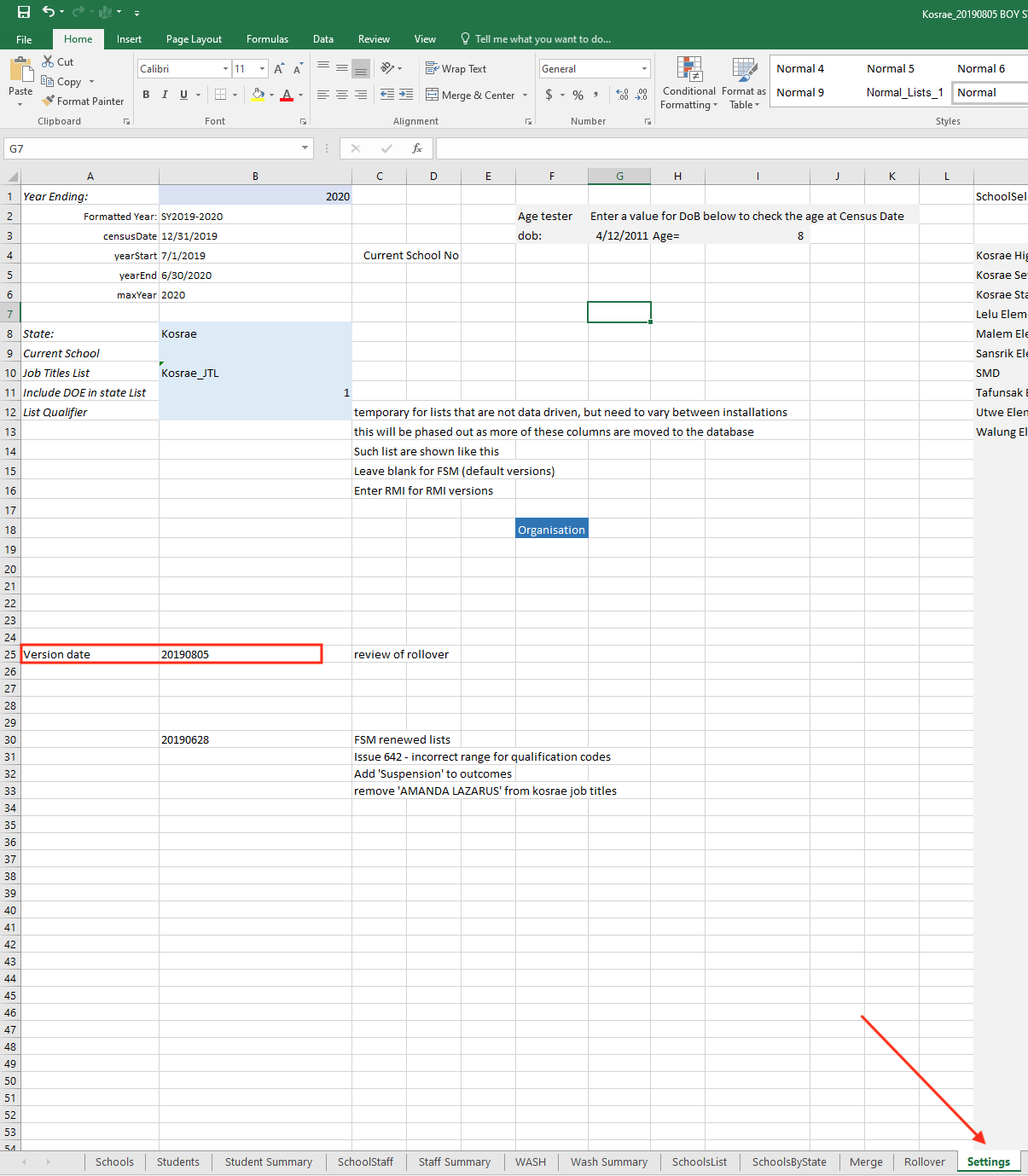This screenshot has width=1028, height=1176.
Task: Open the General number format dropdown
Action: pyautogui.click(x=644, y=69)
